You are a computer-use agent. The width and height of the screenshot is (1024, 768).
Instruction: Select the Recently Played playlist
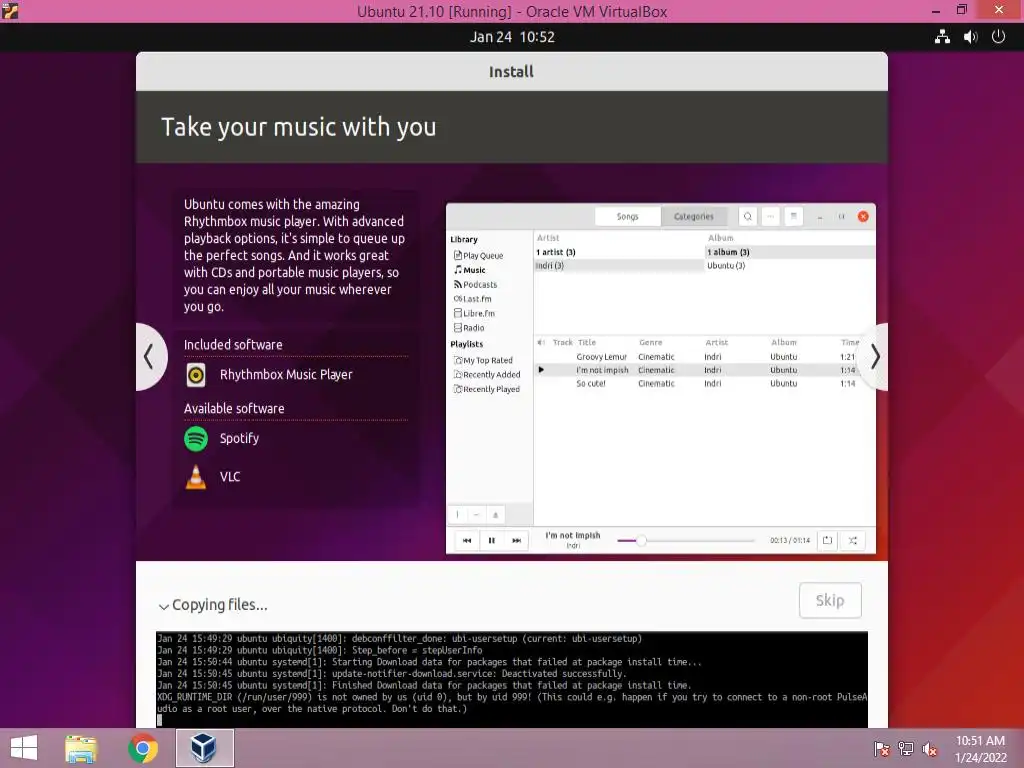click(487, 389)
